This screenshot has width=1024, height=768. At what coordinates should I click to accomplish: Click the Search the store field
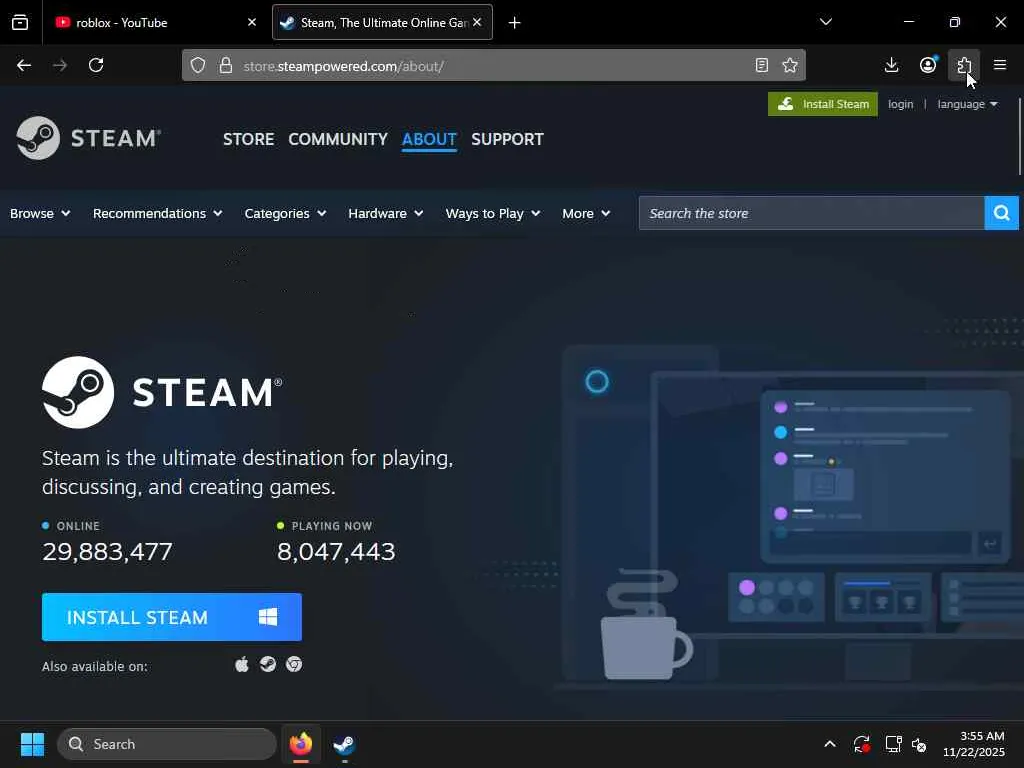812,214
